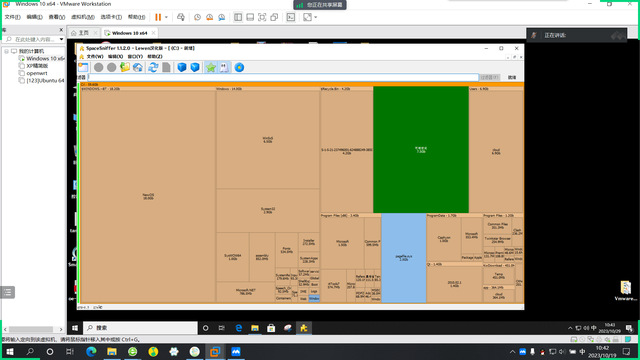Click the VMware snapshot clock icon

[x=197, y=17]
